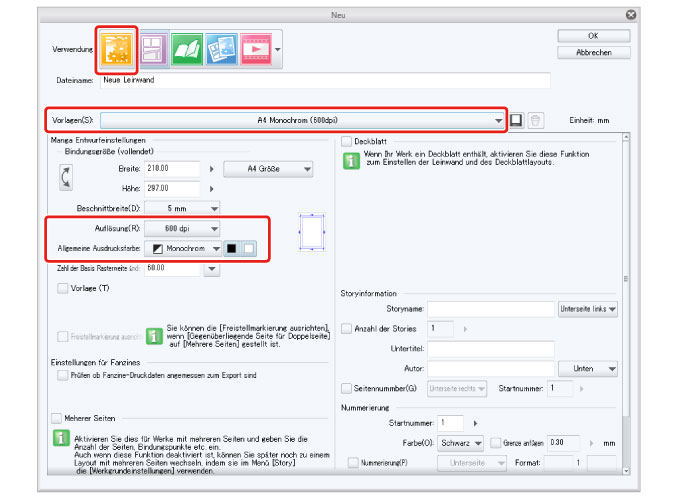
Task: Open Nummerierung Startnummer slider arrow
Action: coord(475,423)
